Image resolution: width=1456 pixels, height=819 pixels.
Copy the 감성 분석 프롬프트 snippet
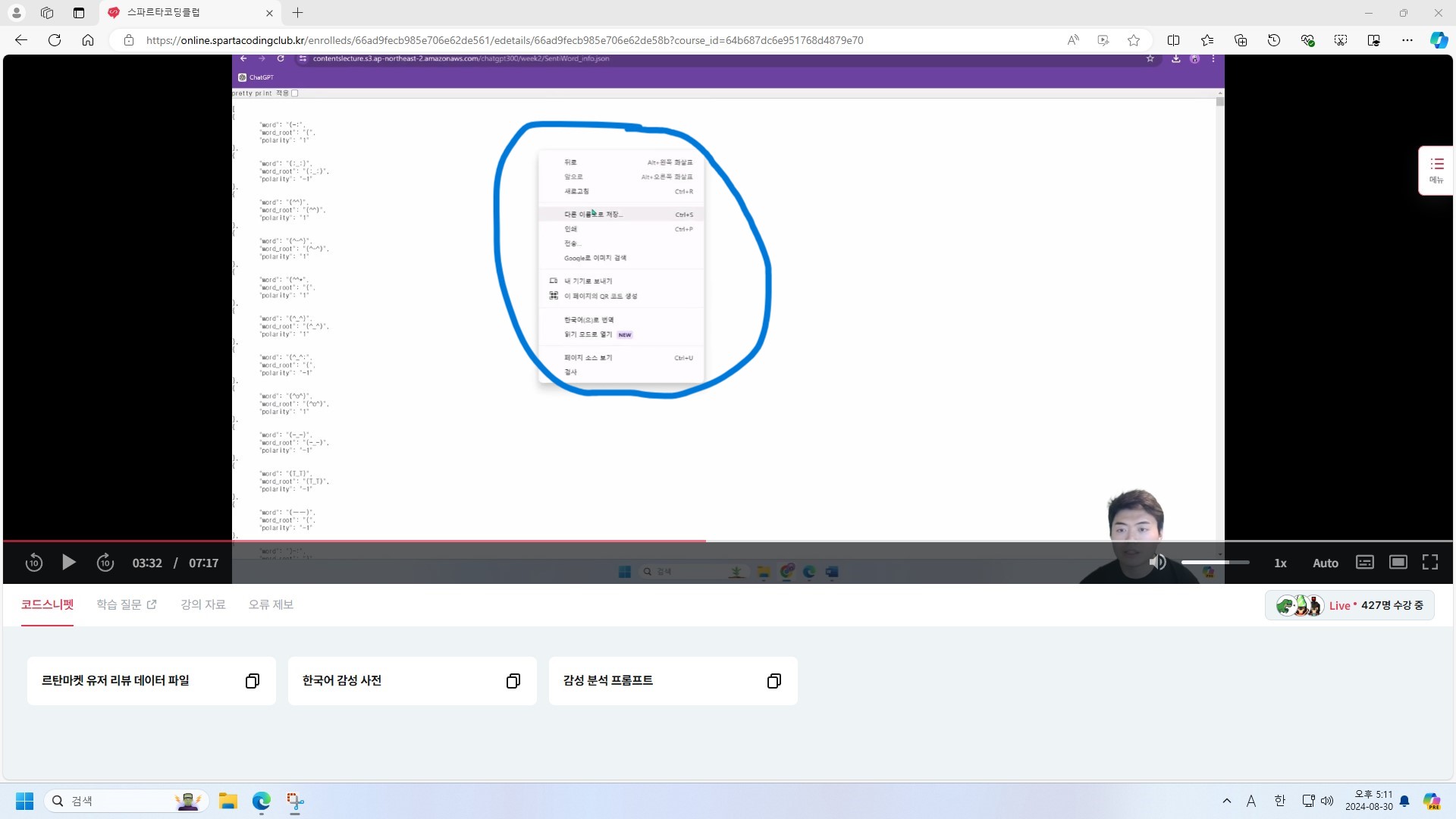774,681
